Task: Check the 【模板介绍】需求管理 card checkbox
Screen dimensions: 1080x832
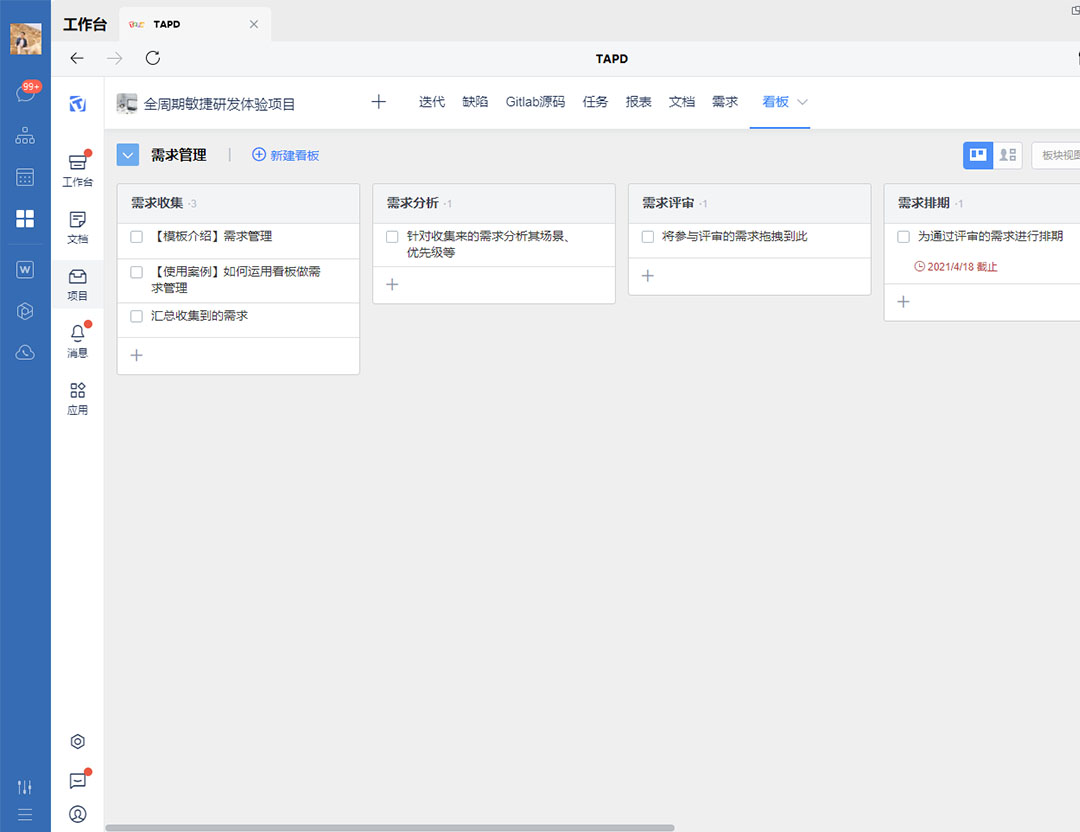Action: tap(136, 237)
